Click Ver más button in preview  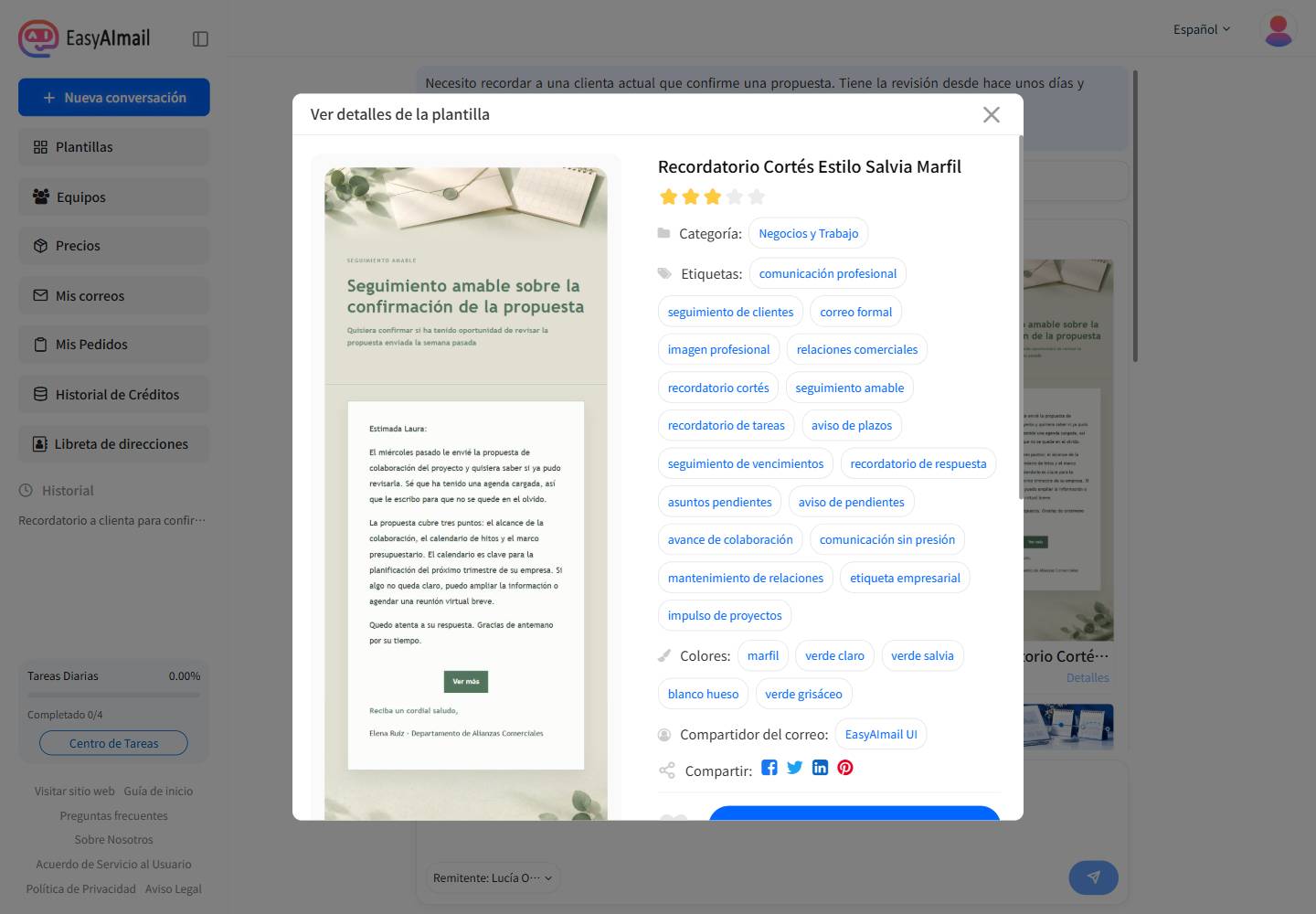[466, 682]
